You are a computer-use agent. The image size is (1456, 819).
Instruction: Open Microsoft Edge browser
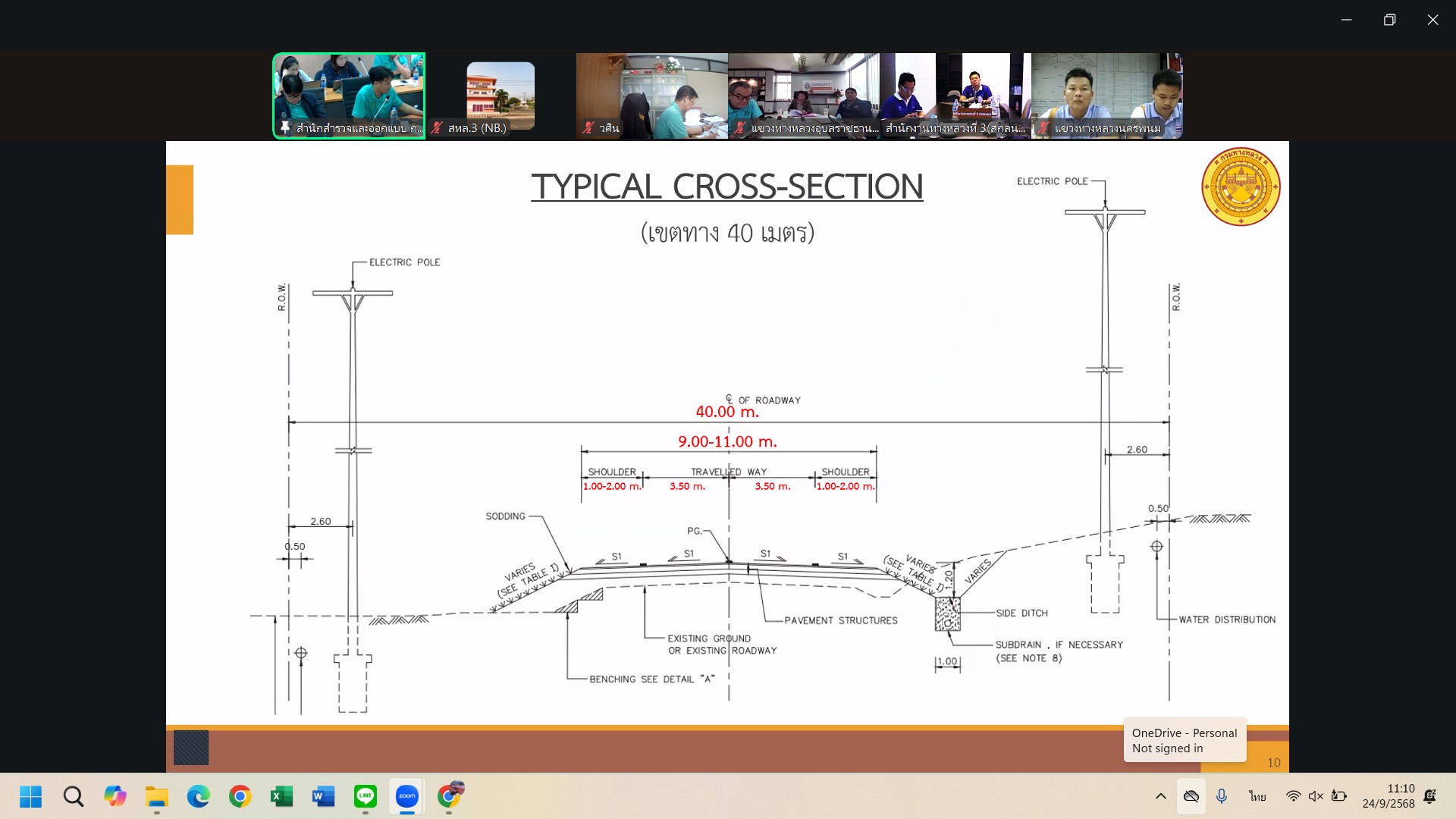coord(199,796)
